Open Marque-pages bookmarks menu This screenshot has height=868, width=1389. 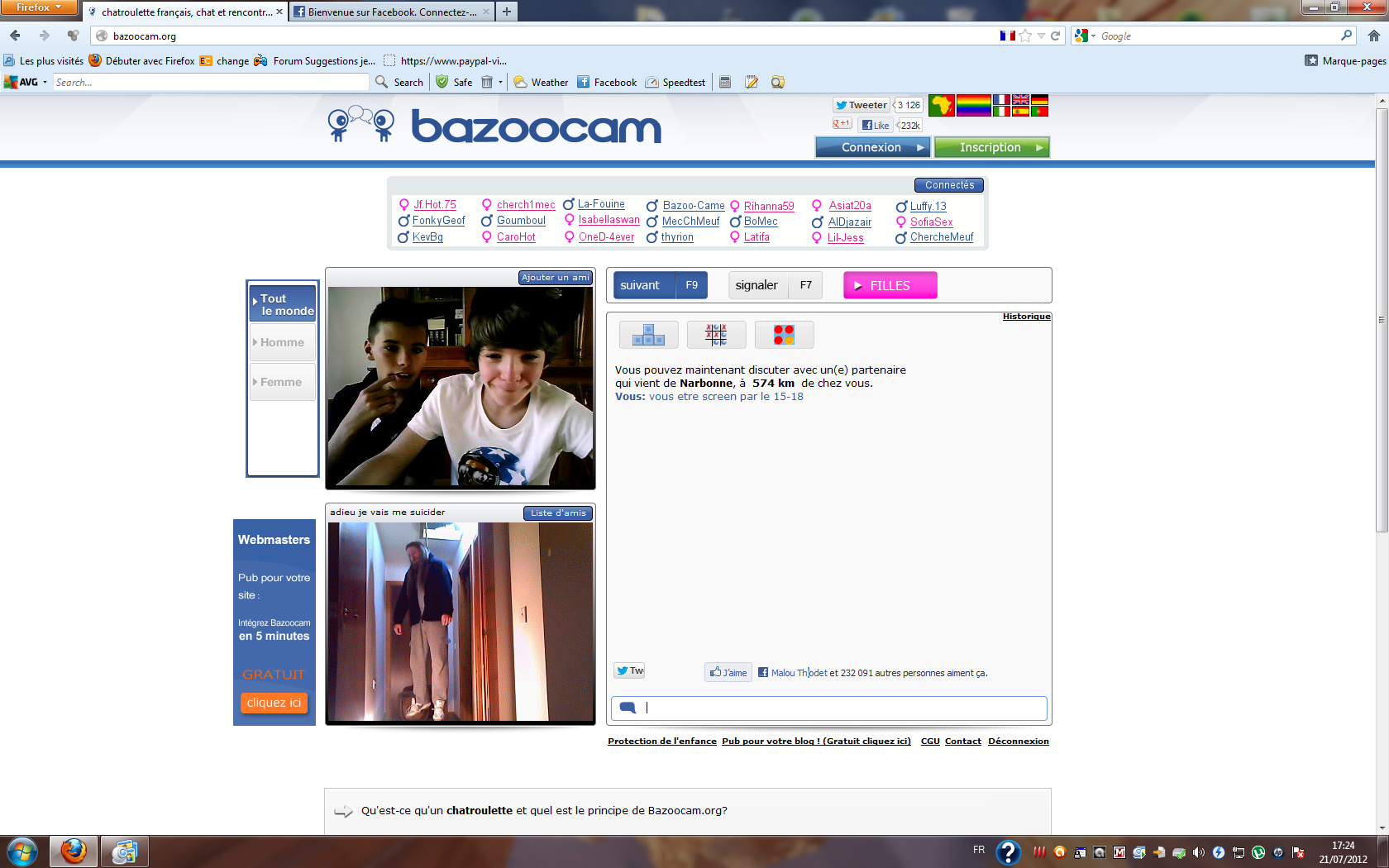1345,60
